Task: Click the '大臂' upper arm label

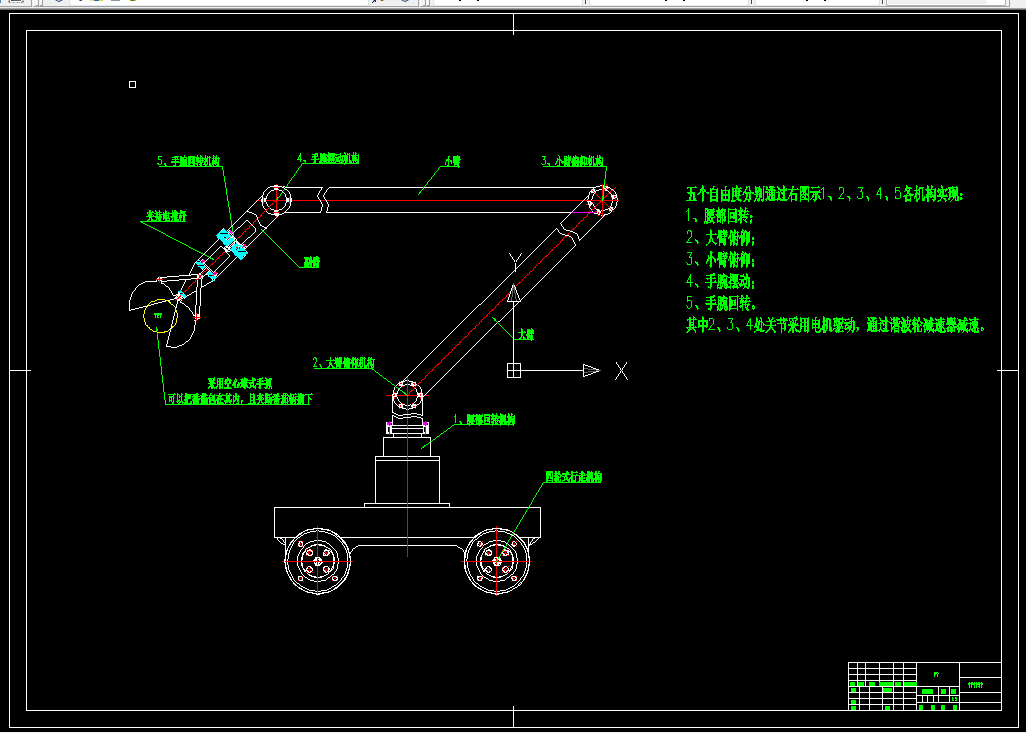Action: pos(525,334)
